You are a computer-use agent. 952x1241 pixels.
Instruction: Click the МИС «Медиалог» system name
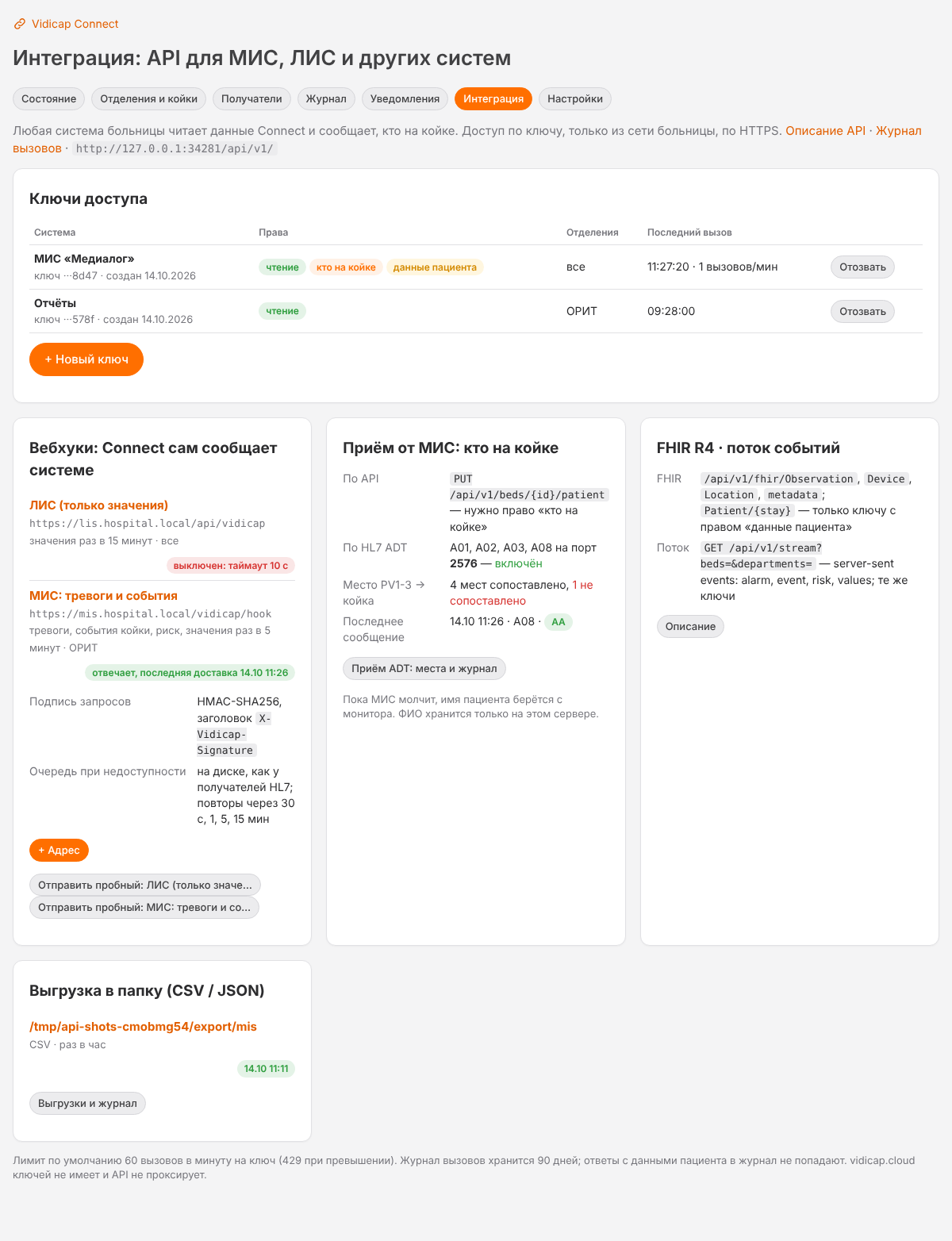tap(84, 259)
